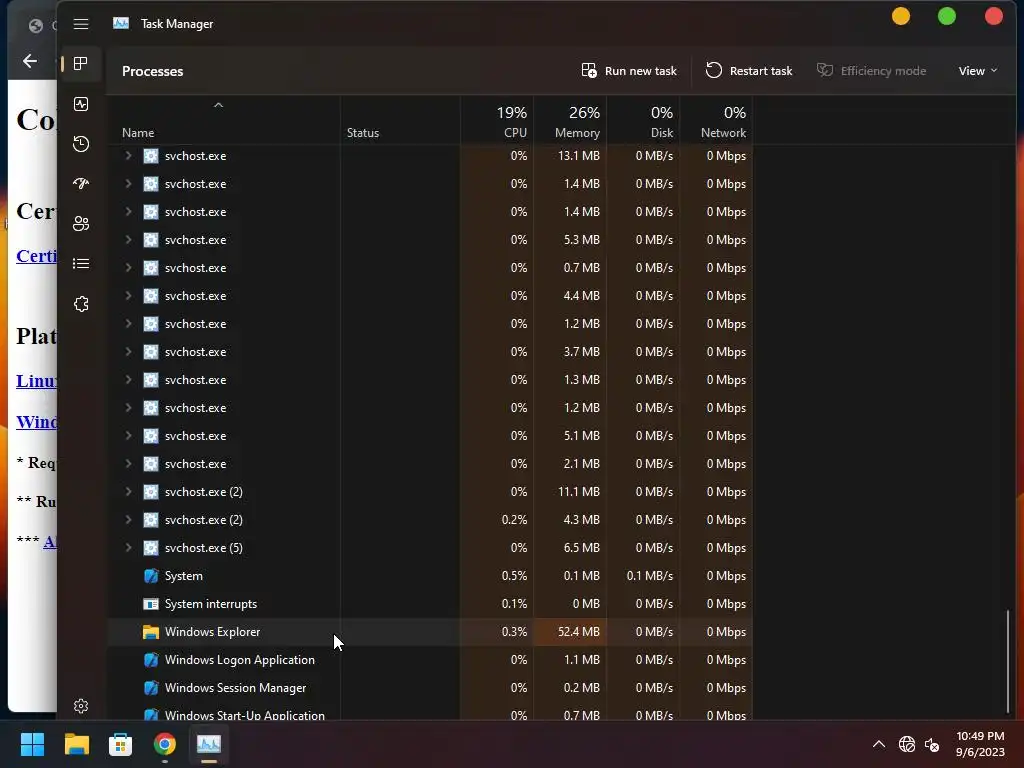Select the Windows Session Manager row
Screen dimensions: 1024x768
coord(430,688)
